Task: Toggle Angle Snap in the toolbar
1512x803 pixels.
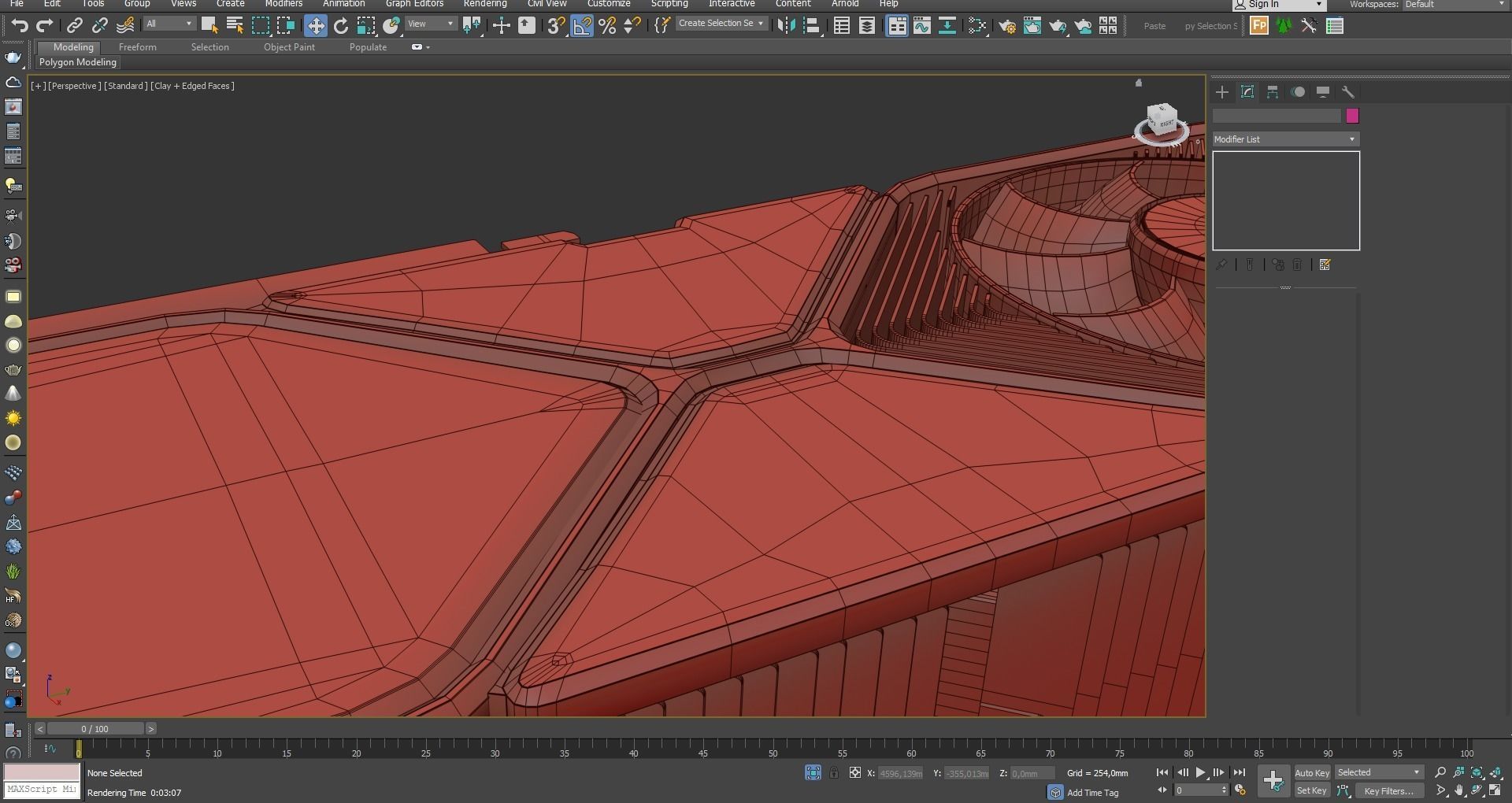Action: coord(582,25)
